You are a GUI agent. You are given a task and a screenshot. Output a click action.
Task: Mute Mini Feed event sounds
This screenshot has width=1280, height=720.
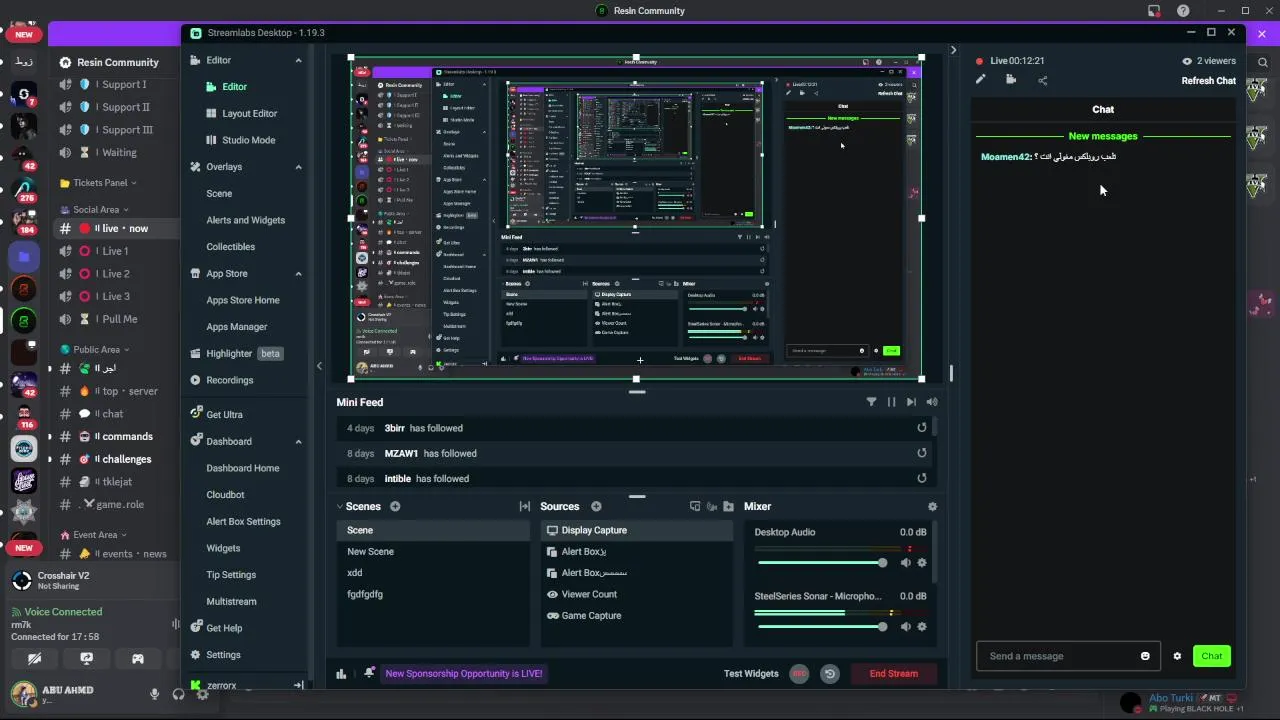[x=932, y=402]
